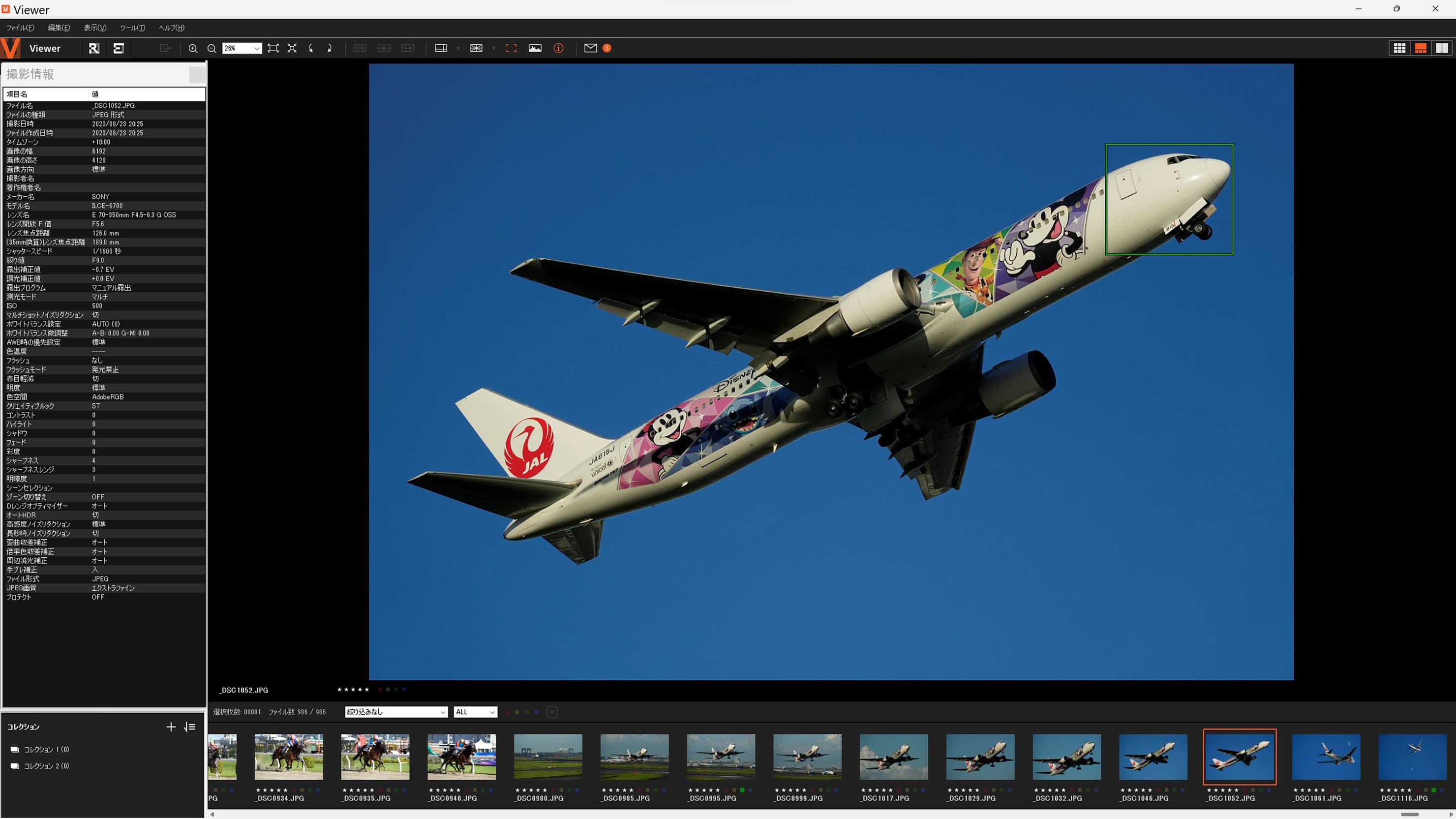Select the _DSC1046.JPG thumbnail
The image size is (1456, 819).
click(x=1153, y=757)
